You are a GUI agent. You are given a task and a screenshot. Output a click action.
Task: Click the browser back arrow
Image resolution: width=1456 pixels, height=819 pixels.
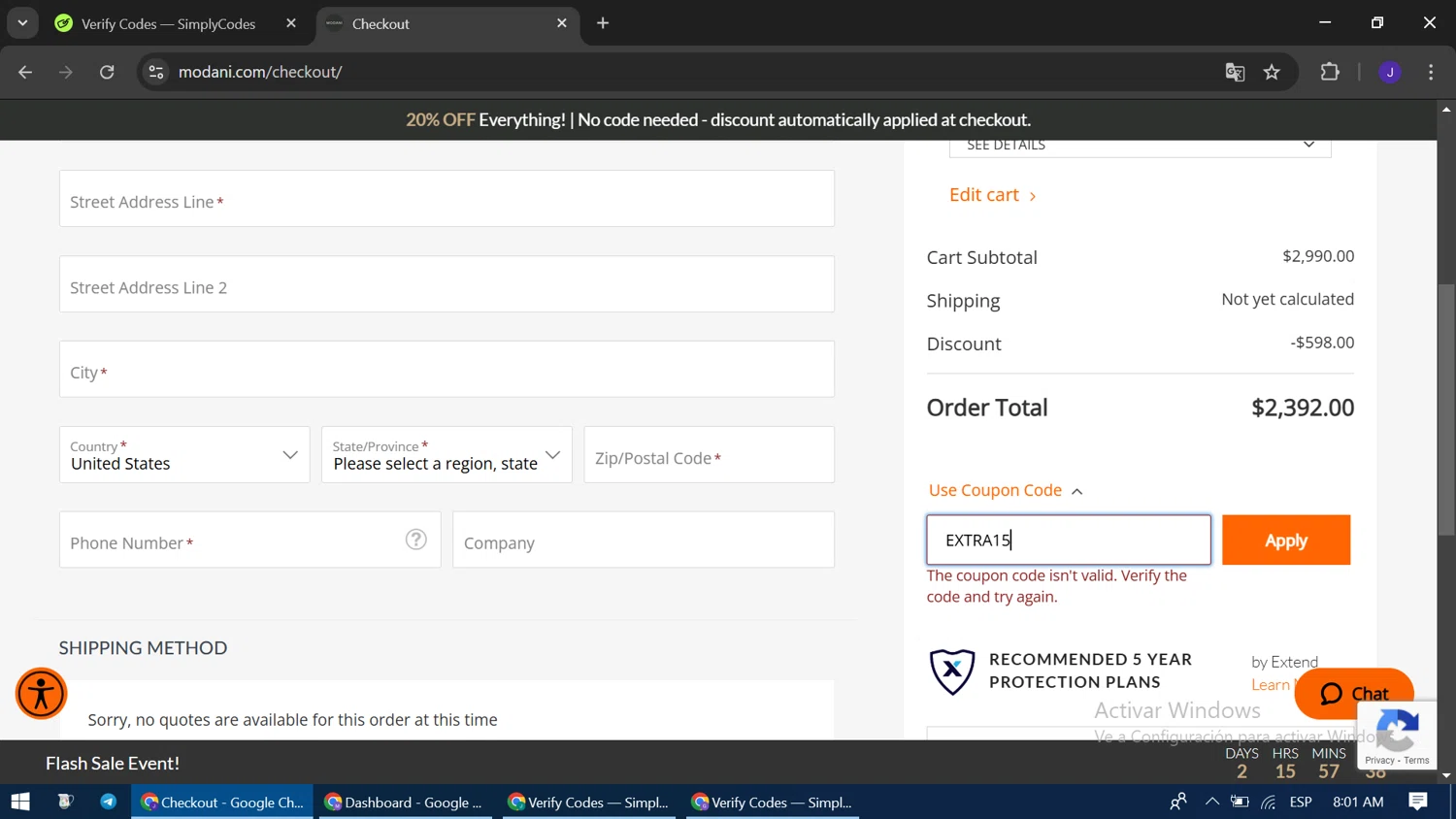click(x=25, y=72)
